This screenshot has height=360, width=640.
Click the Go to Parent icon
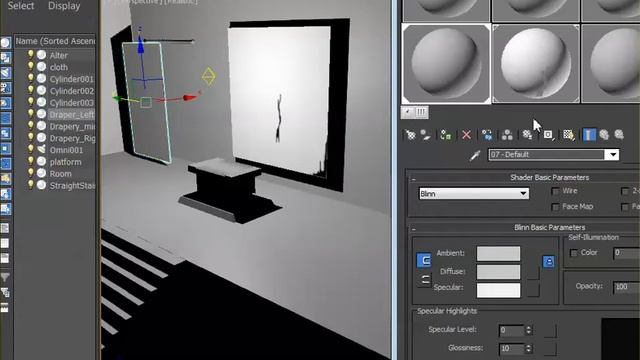click(x=604, y=135)
